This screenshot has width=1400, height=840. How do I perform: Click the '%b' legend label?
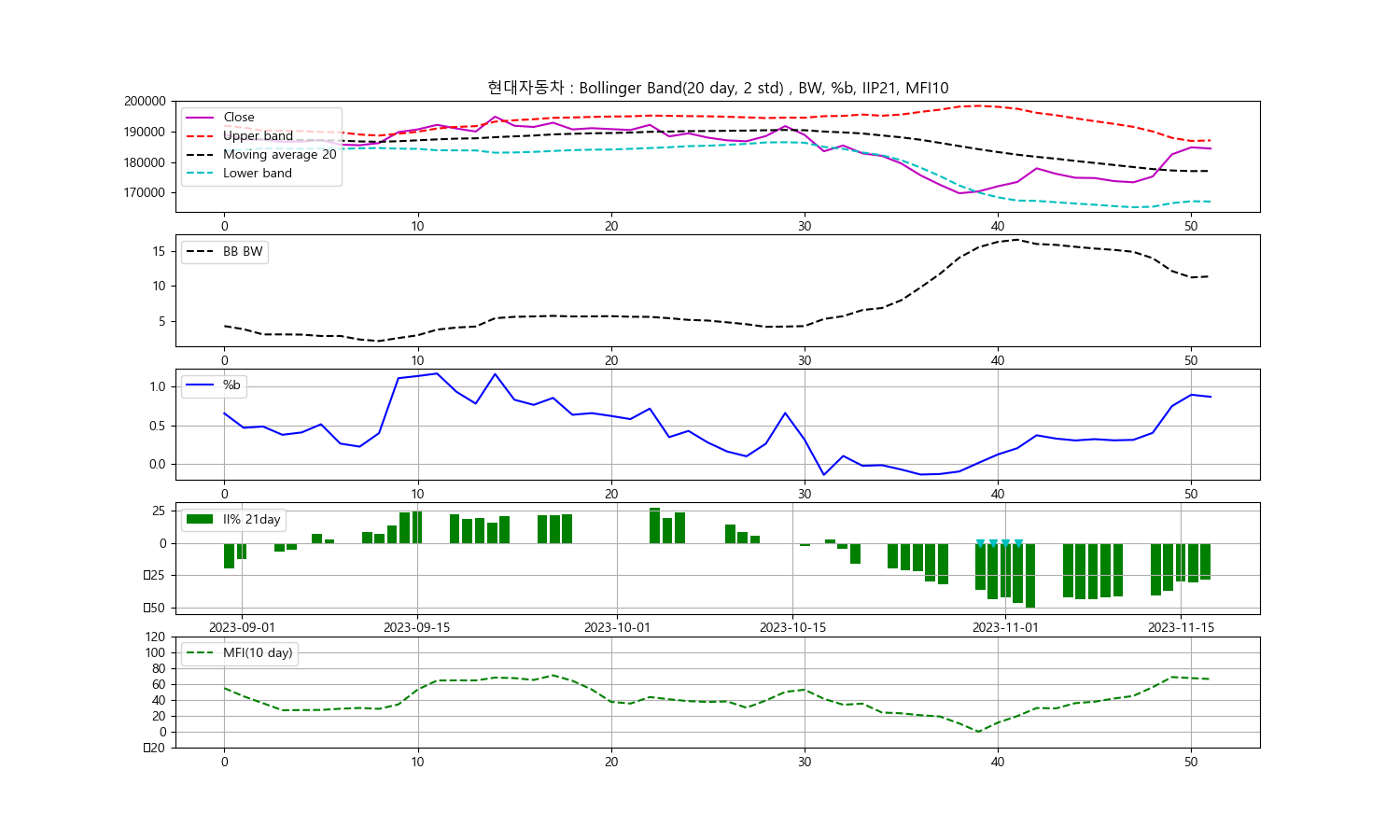(231, 385)
